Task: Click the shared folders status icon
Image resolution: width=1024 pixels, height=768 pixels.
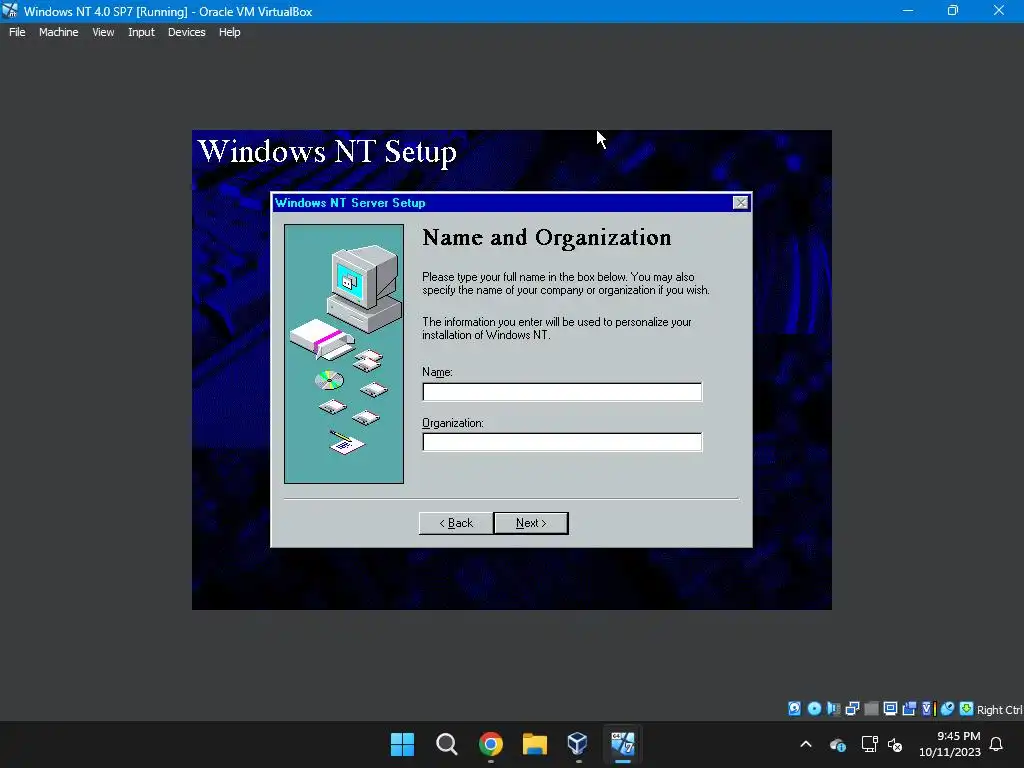Action: point(908,709)
